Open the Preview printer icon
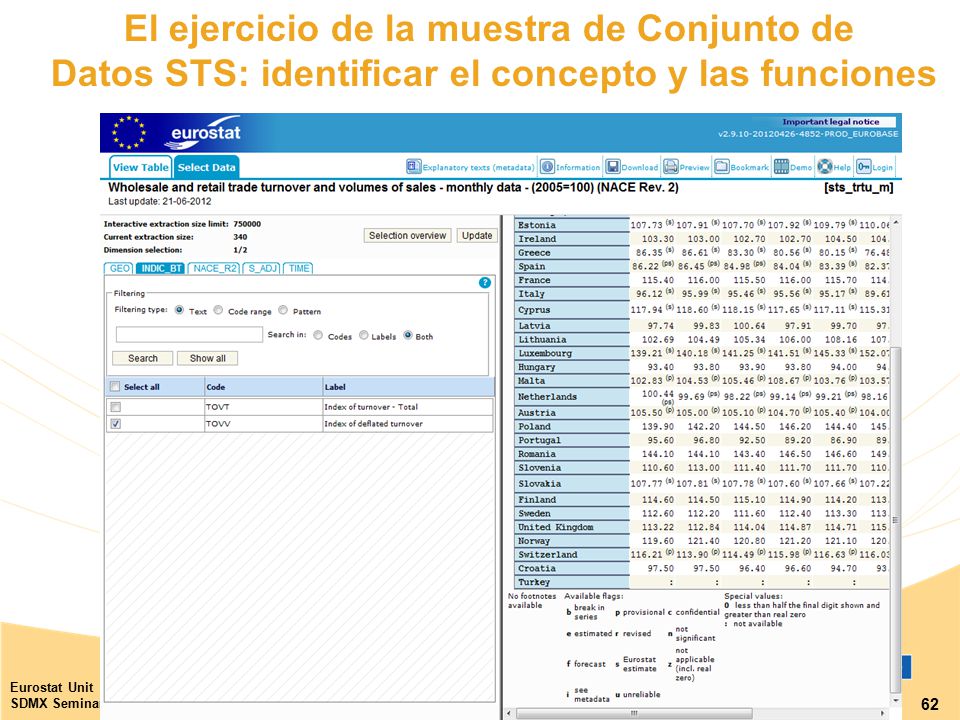The image size is (960, 720). (x=671, y=167)
